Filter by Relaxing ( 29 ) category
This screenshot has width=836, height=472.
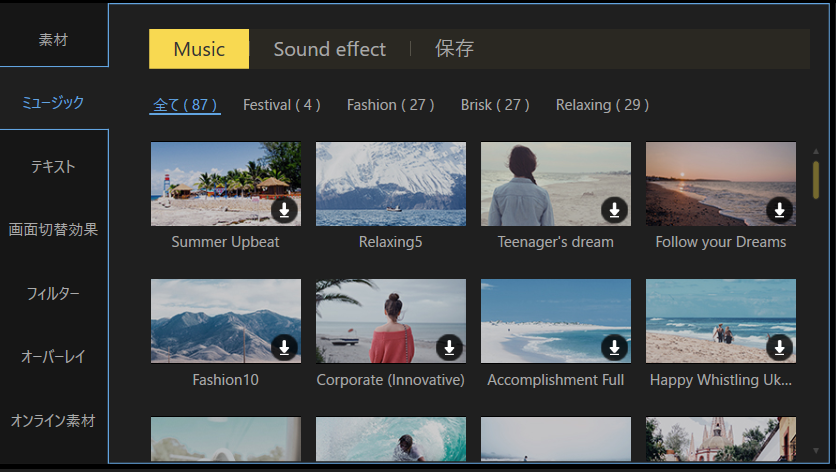[602, 105]
